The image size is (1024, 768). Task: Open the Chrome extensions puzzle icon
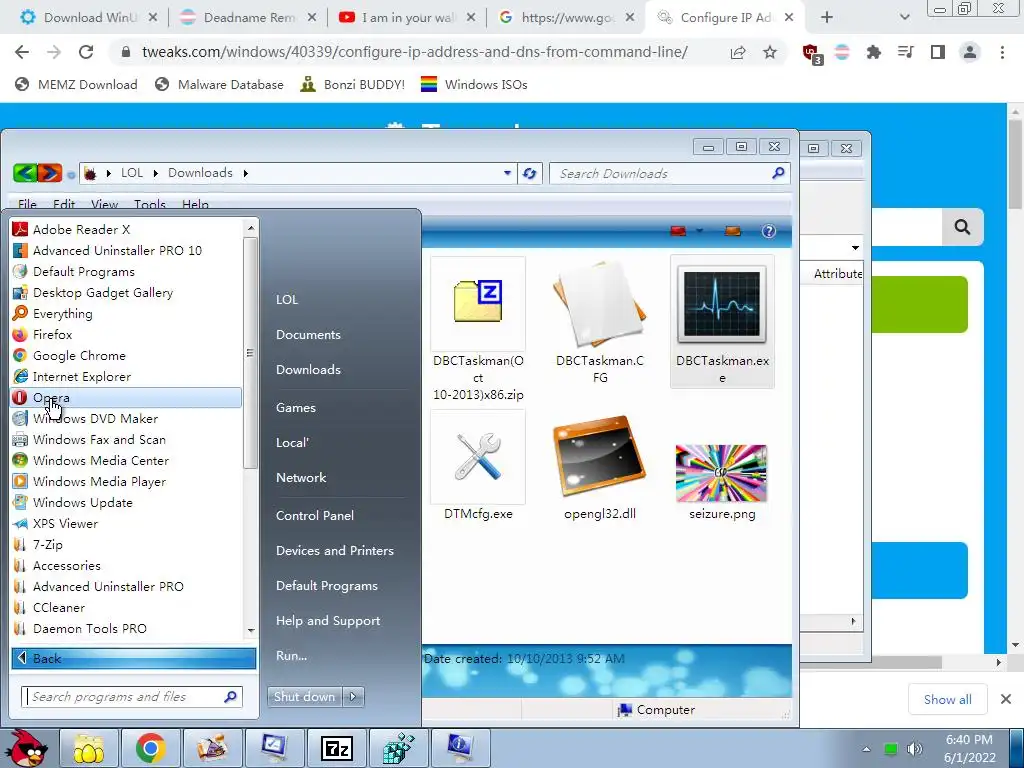pyautogui.click(x=873, y=52)
